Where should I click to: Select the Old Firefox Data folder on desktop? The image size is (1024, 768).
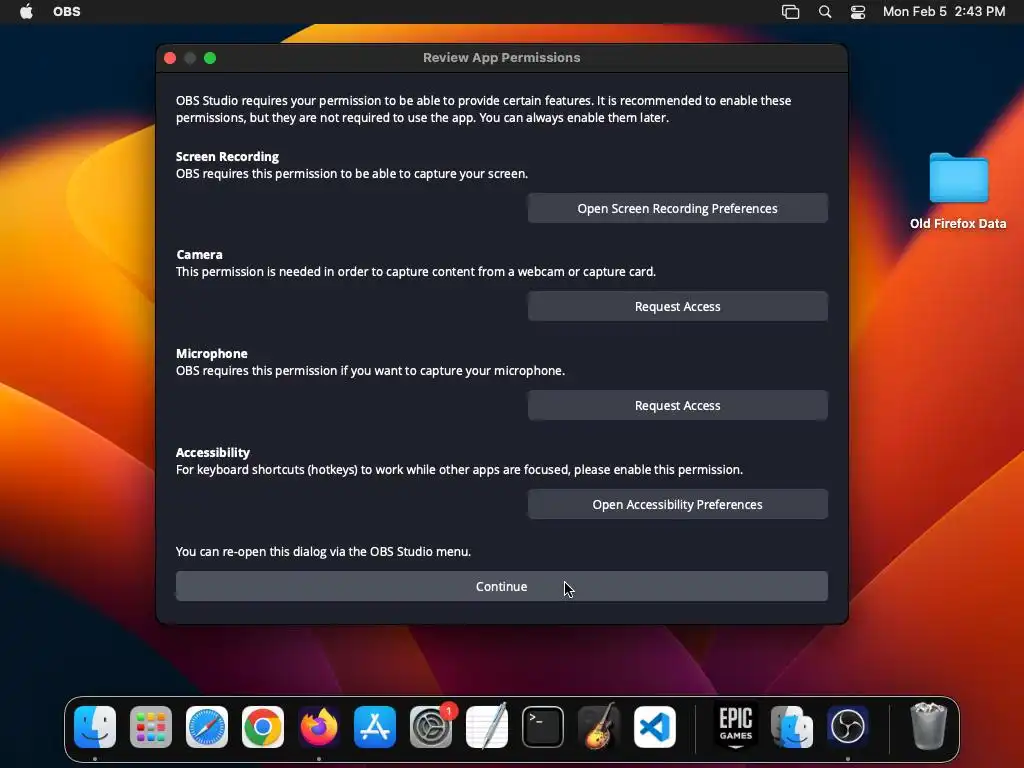(958, 191)
